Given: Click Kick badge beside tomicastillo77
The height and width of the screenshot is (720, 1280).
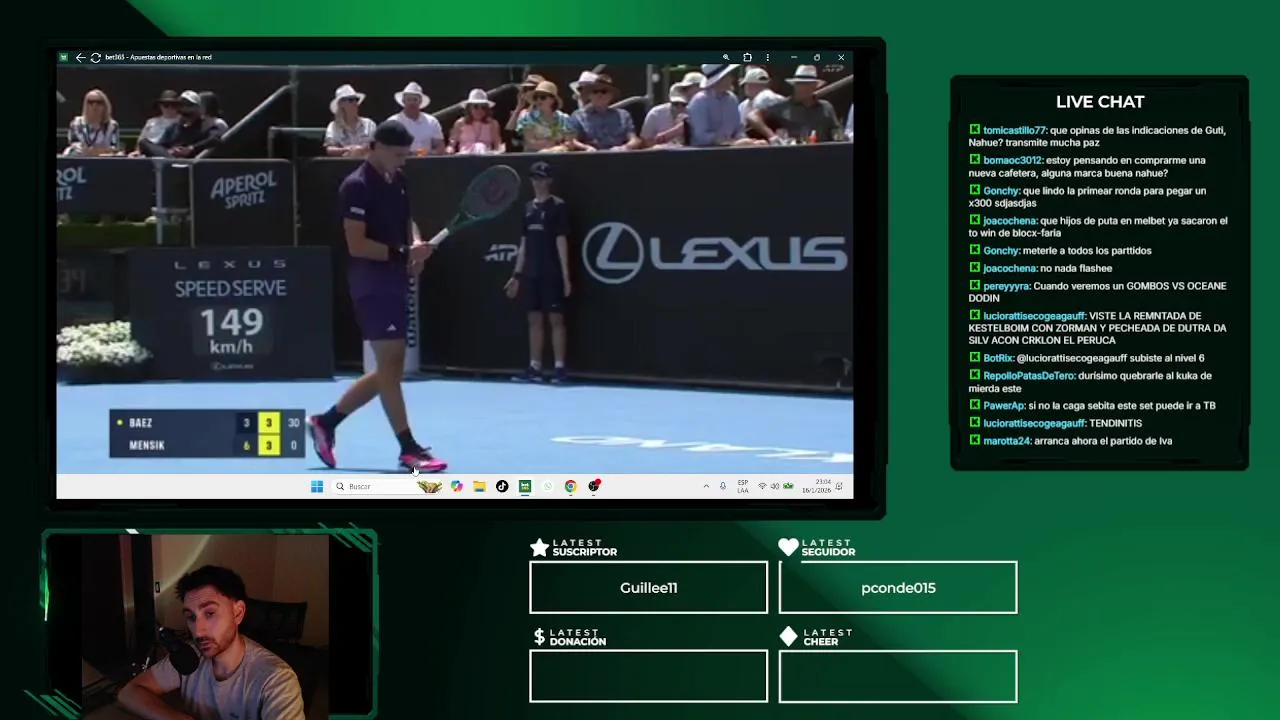Looking at the screenshot, I should [x=974, y=130].
